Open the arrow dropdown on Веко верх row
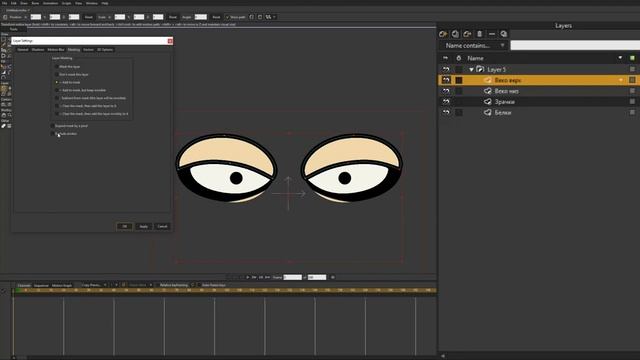The image size is (640, 360). pyautogui.click(x=621, y=80)
